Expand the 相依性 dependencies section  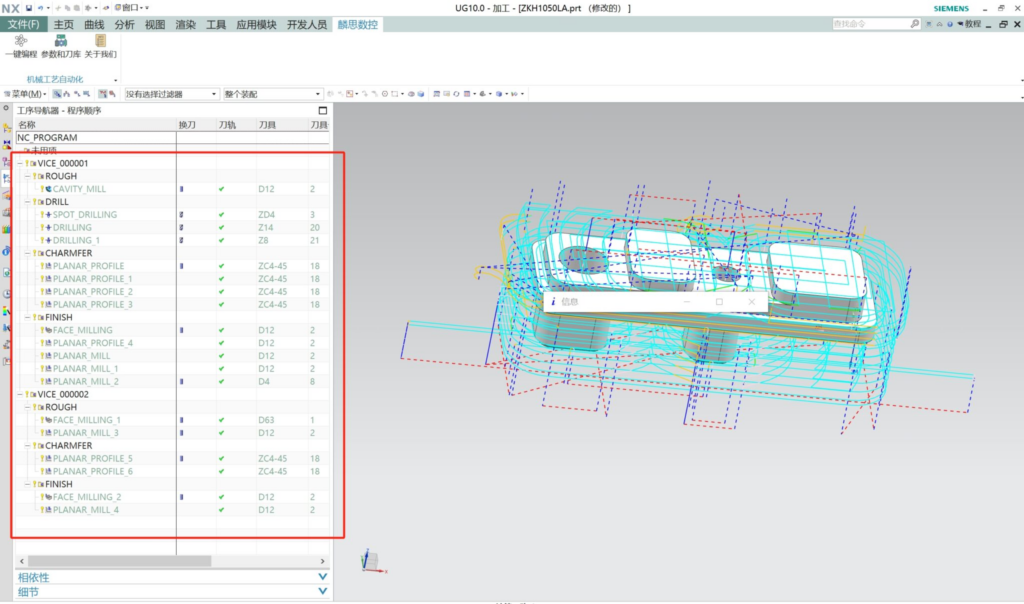(x=323, y=577)
